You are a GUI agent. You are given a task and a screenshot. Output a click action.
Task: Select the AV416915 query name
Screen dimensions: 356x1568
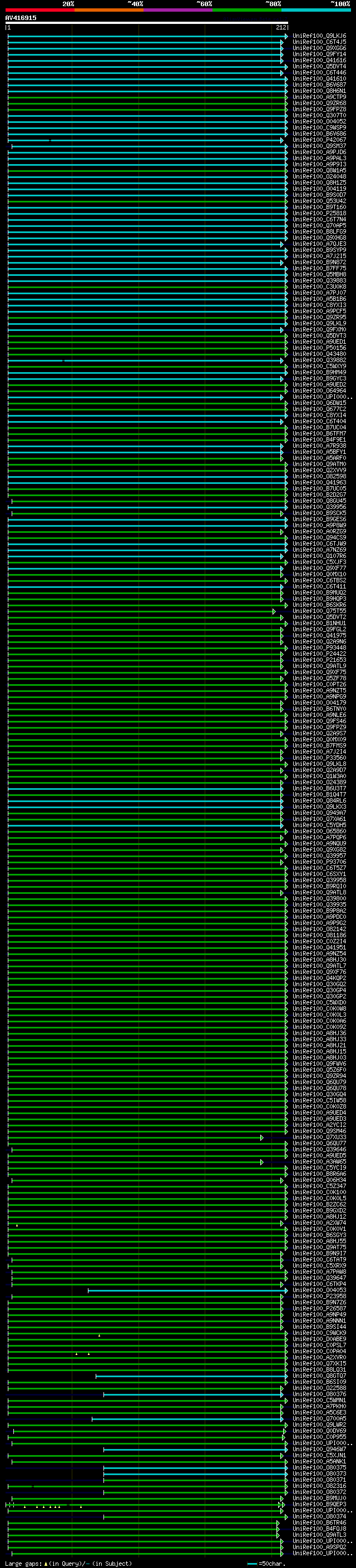tap(21, 18)
